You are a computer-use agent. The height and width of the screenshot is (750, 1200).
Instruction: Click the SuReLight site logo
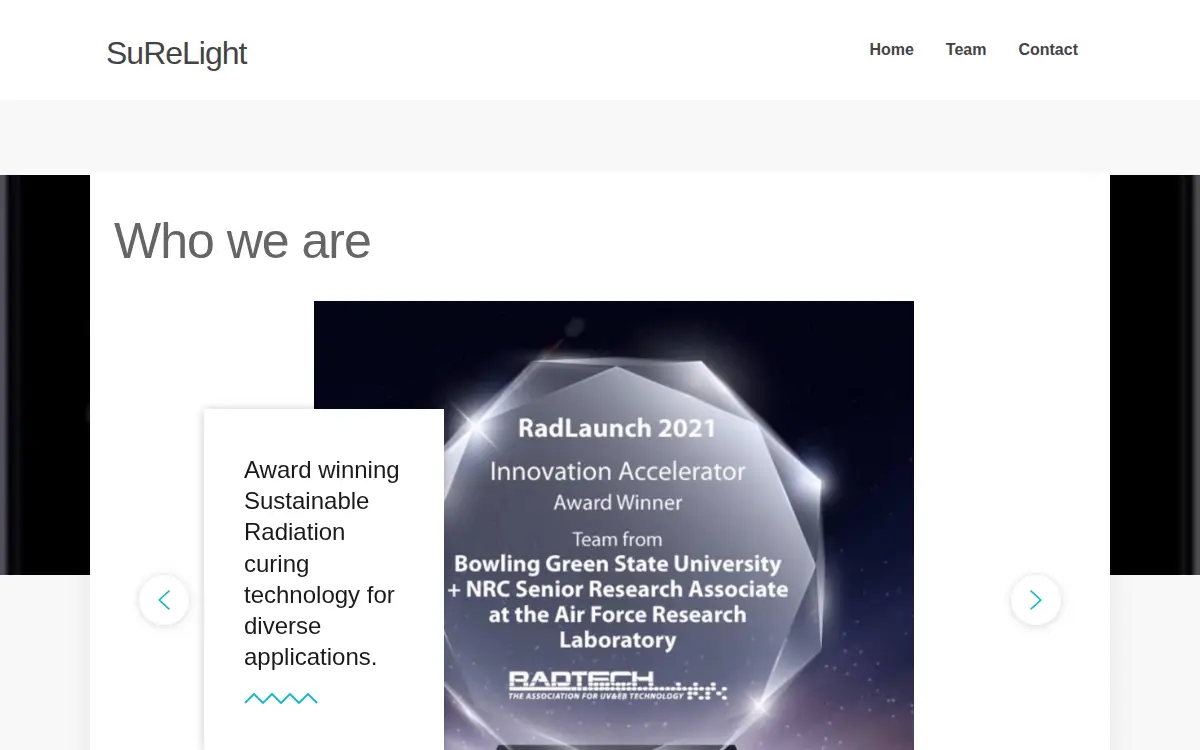coord(176,53)
